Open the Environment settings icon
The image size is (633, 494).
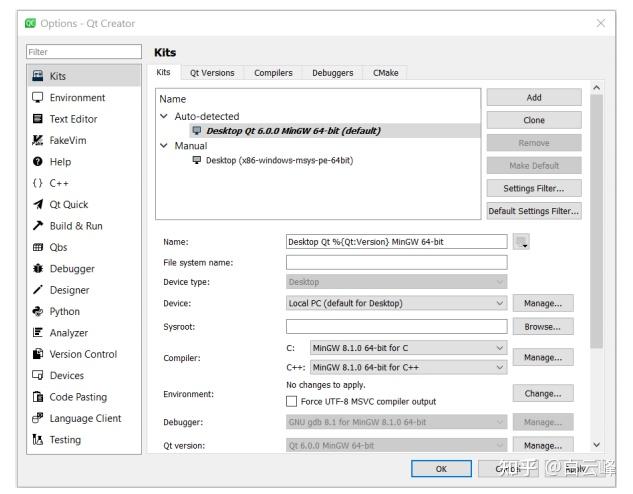[38, 98]
